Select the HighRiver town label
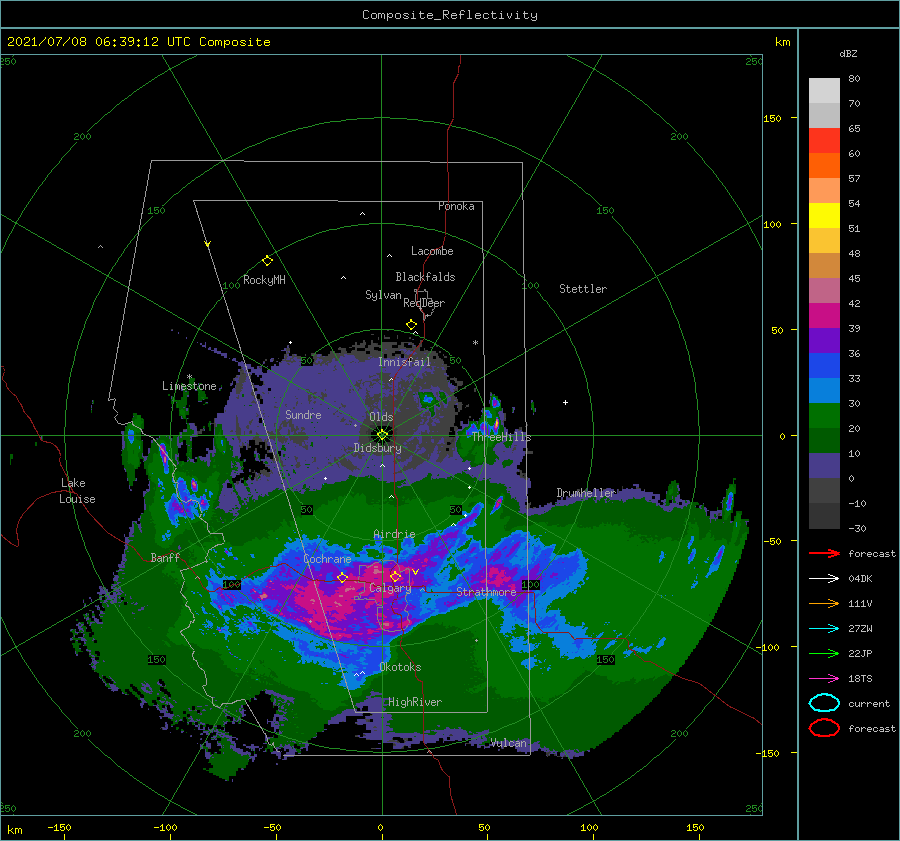Image resolution: width=900 pixels, height=841 pixels. click(414, 702)
